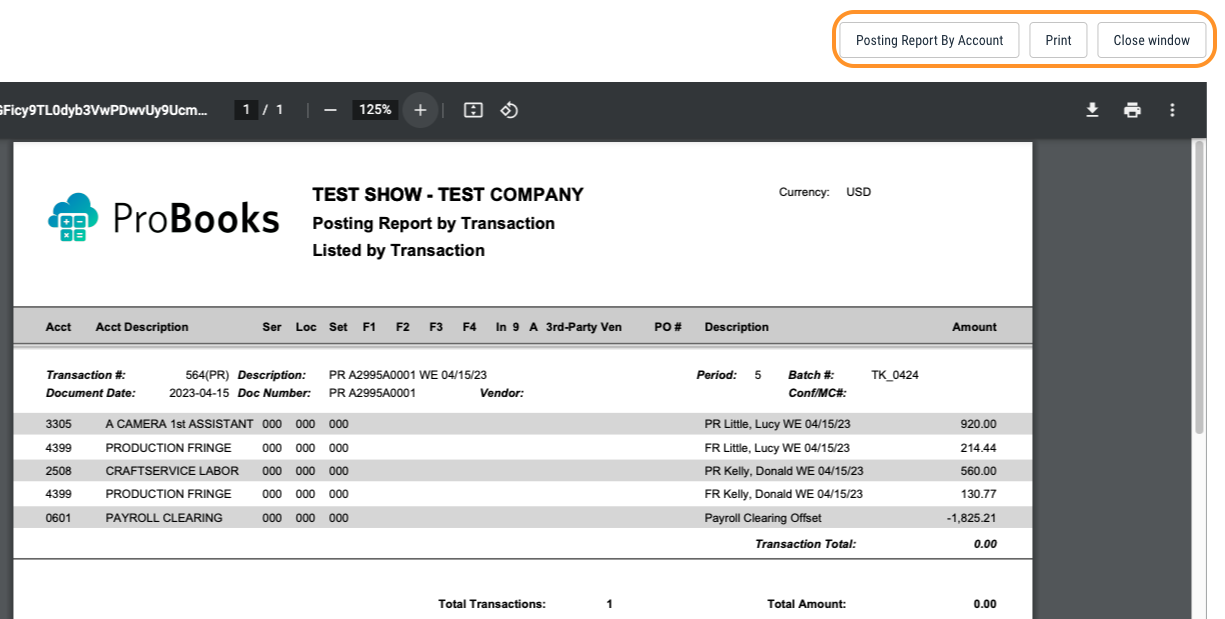Click Listed by Transaction subtitle
The width and height of the screenshot is (1225, 619).
[398, 250]
